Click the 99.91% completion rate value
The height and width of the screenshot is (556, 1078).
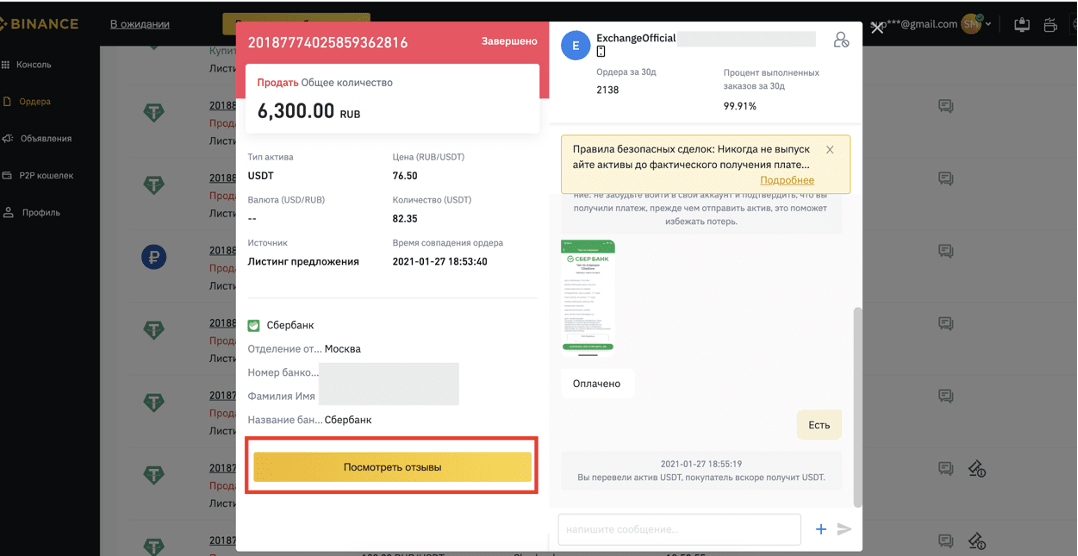click(x=740, y=106)
